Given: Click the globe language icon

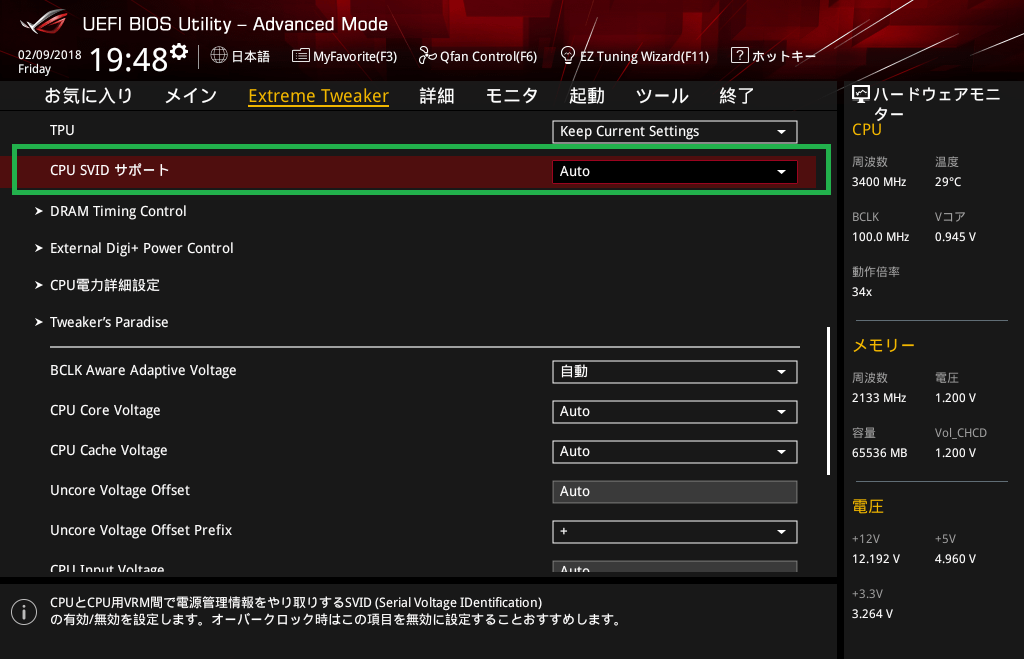Looking at the screenshot, I should [219, 56].
